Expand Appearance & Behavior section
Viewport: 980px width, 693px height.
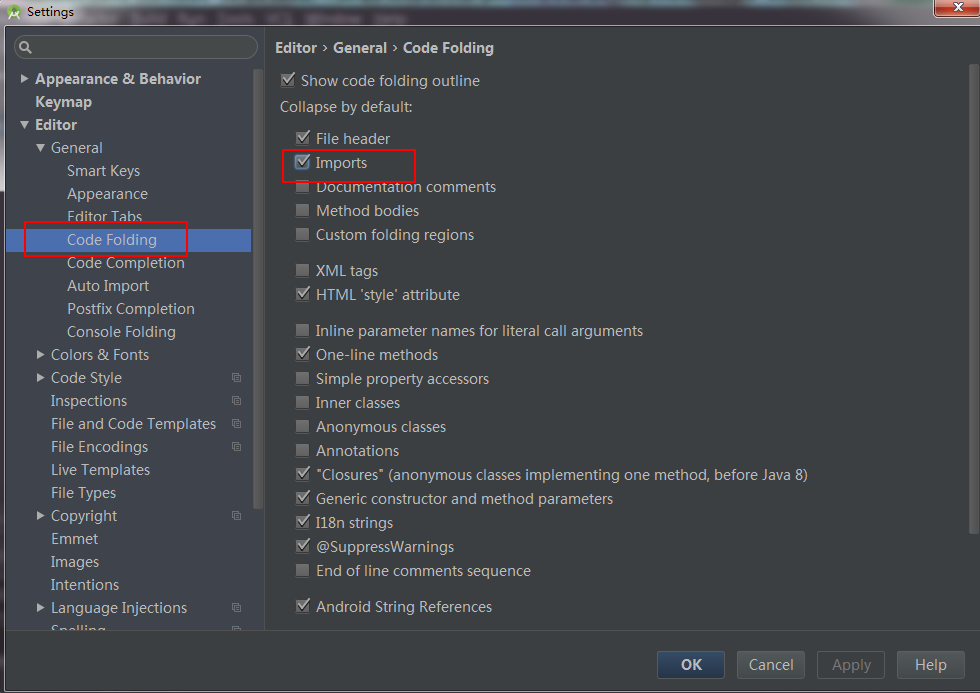[x=24, y=79]
